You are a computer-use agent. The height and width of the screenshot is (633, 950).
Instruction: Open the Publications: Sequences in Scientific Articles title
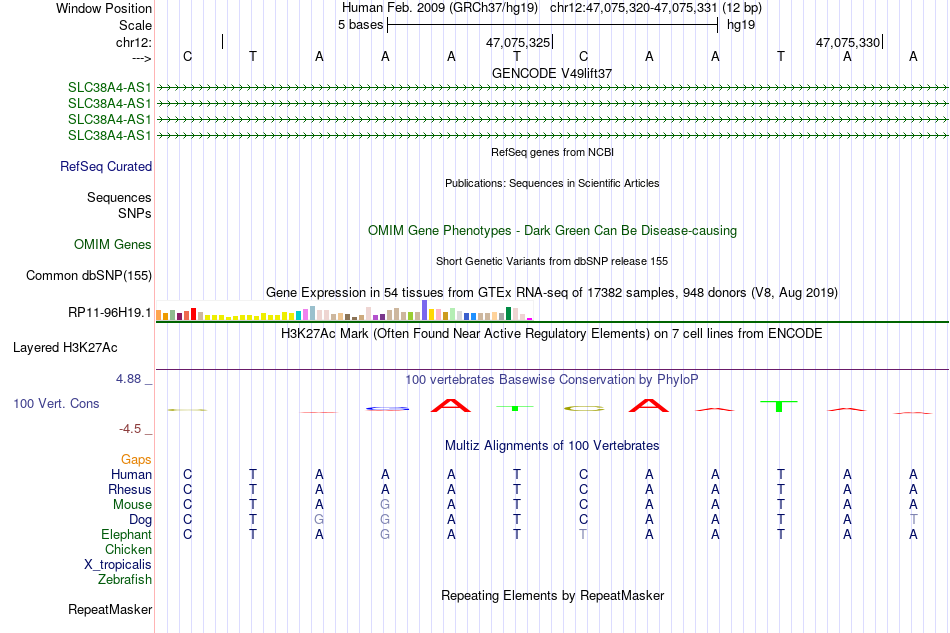pyautogui.click(x=552, y=184)
